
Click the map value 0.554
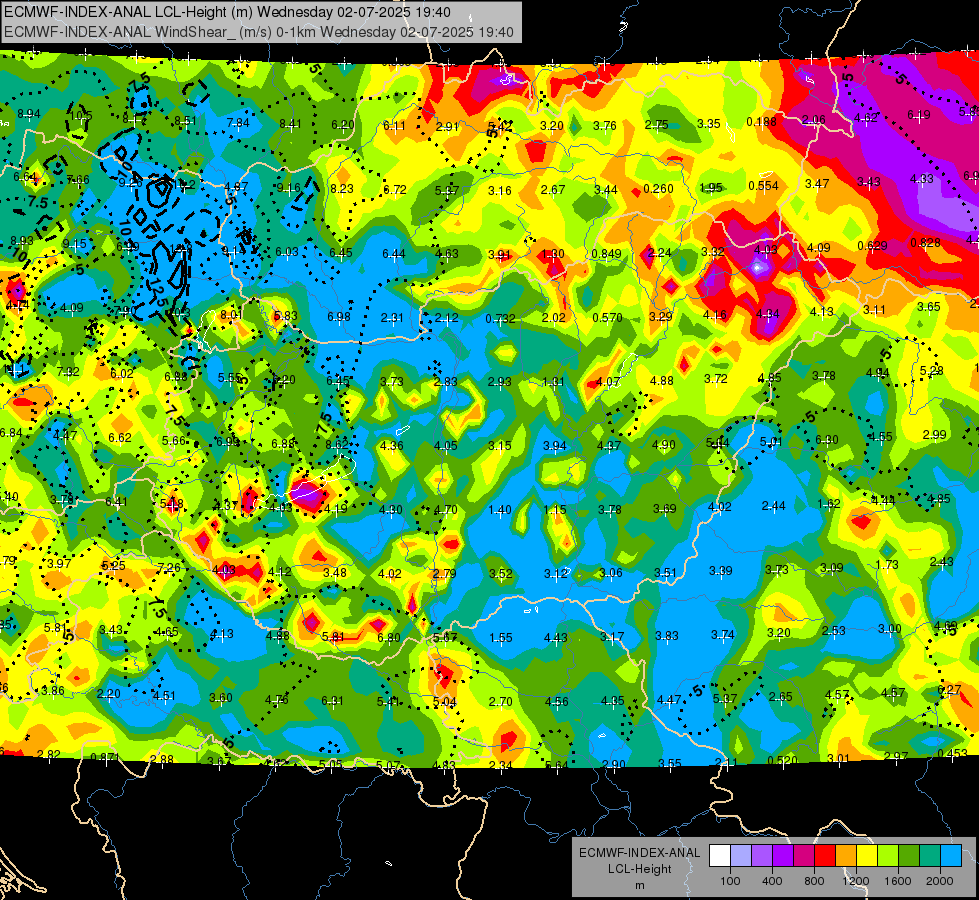pyautogui.click(x=764, y=185)
